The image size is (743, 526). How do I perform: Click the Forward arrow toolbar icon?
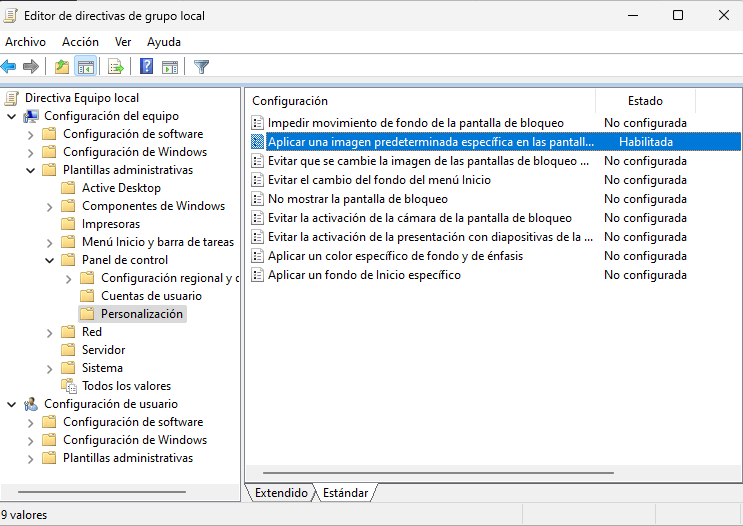(x=31, y=67)
